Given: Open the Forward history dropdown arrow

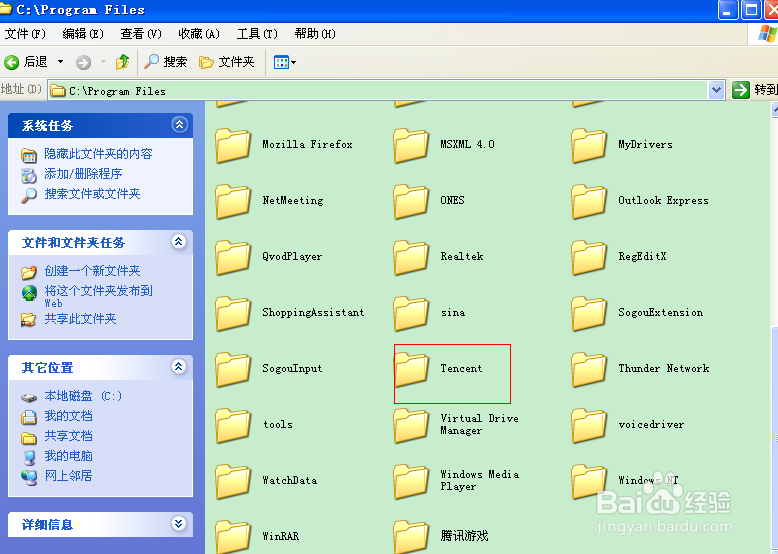Looking at the screenshot, I should 103,62.
